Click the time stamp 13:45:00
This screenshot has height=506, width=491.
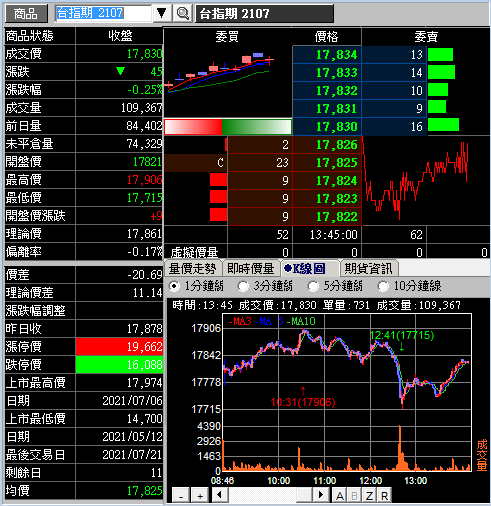coord(334,235)
